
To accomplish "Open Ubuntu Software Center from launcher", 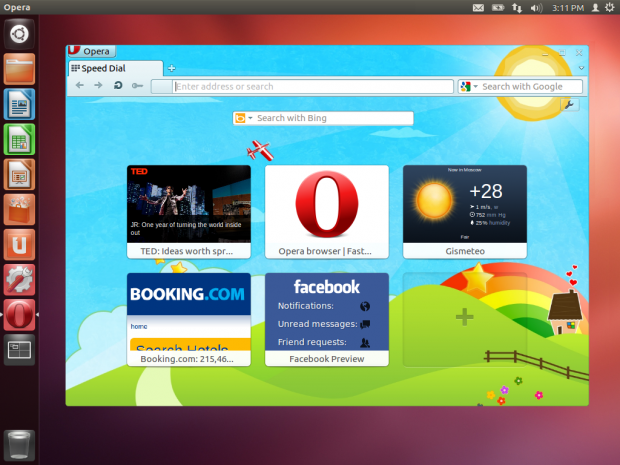I will tap(19, 210).
